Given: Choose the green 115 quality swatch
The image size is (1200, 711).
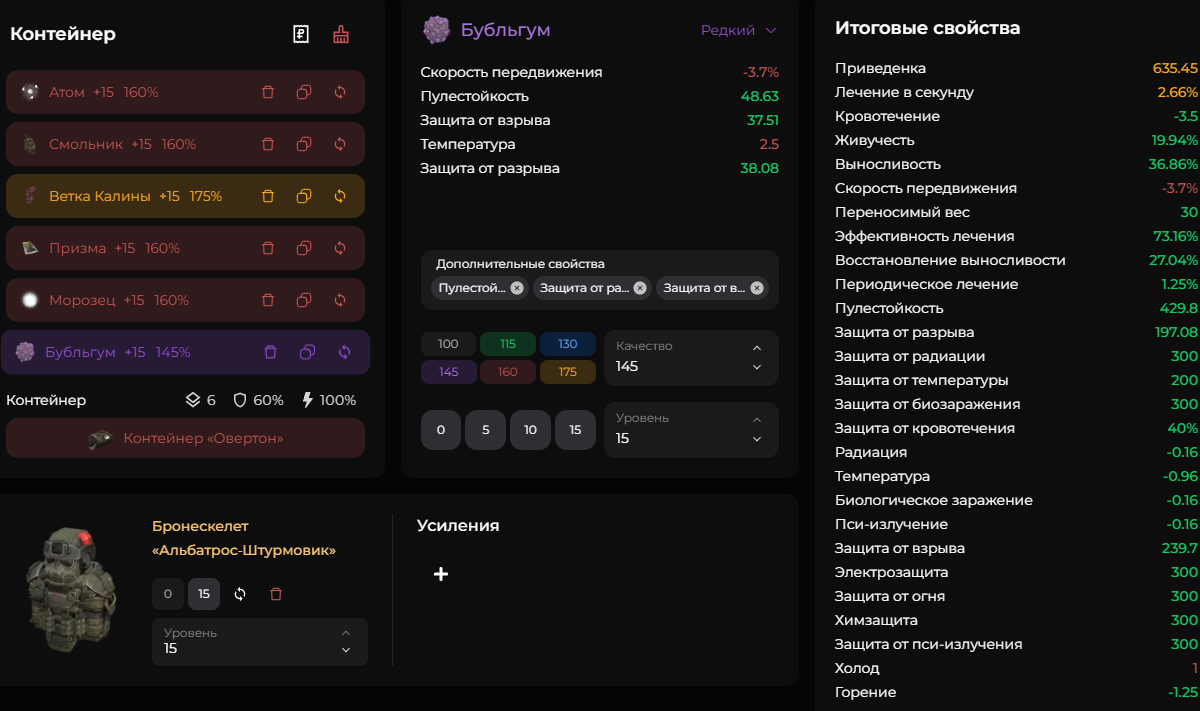Looking at the screenshot, I should (x=508, y=344).
